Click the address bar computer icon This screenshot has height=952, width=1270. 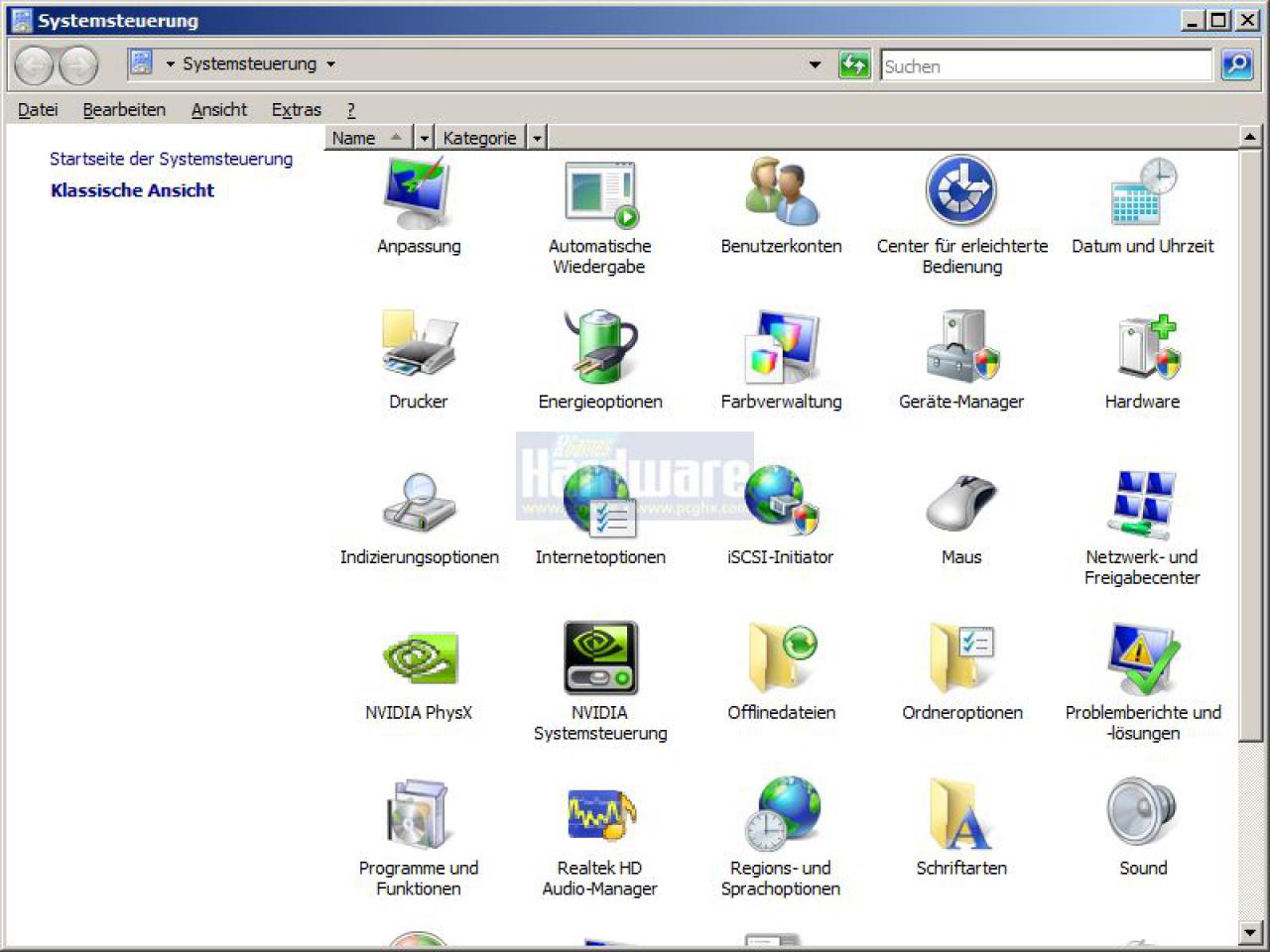142,63
